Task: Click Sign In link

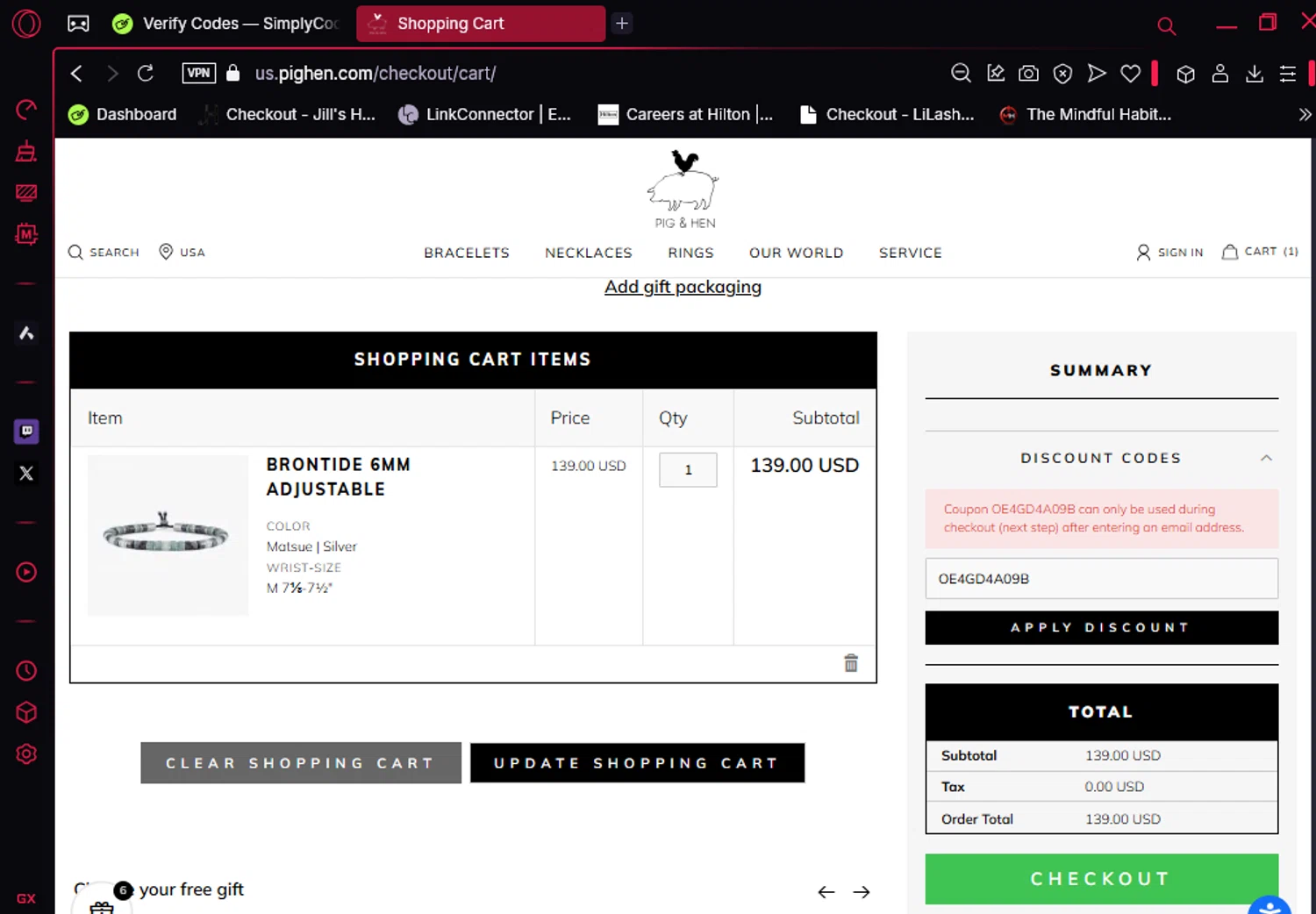Action: click(1169, 253)
